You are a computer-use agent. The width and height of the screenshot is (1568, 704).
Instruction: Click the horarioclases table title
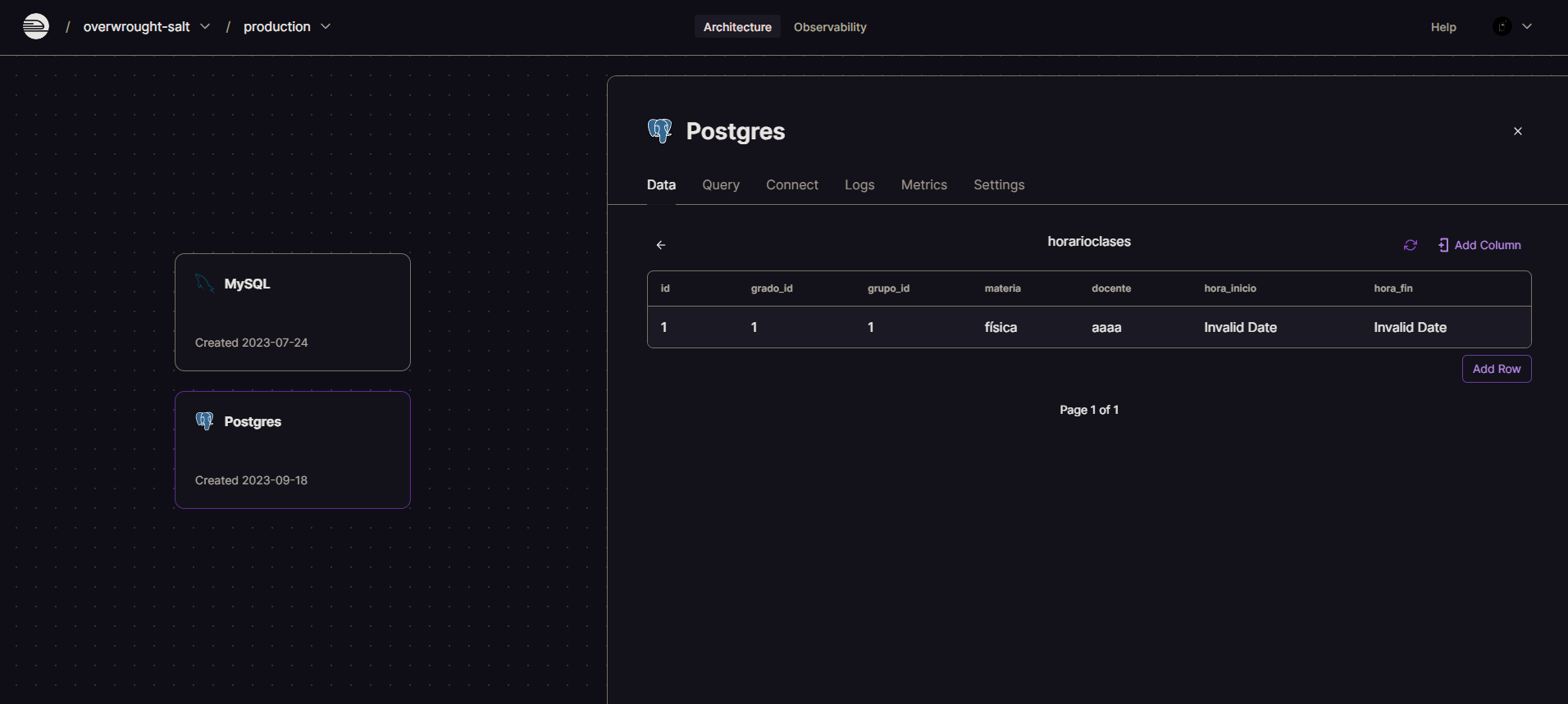coord(1089,242)
